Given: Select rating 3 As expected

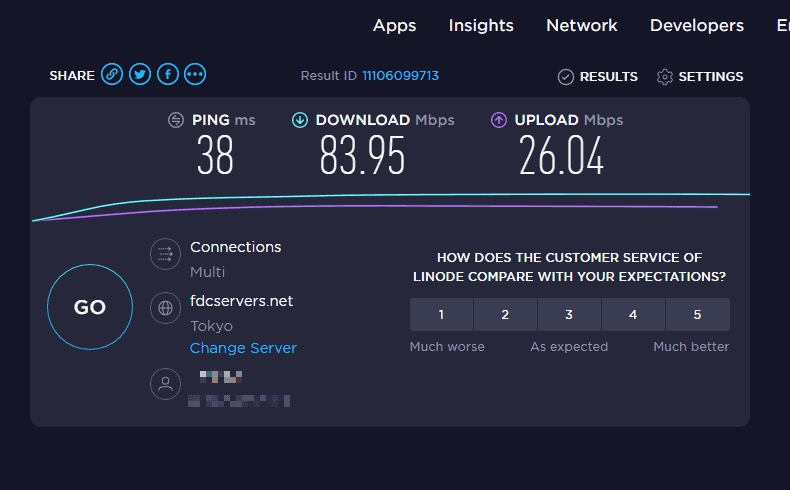Looking at the screenshot, I should pyautogui.click(x=569, y=314).
